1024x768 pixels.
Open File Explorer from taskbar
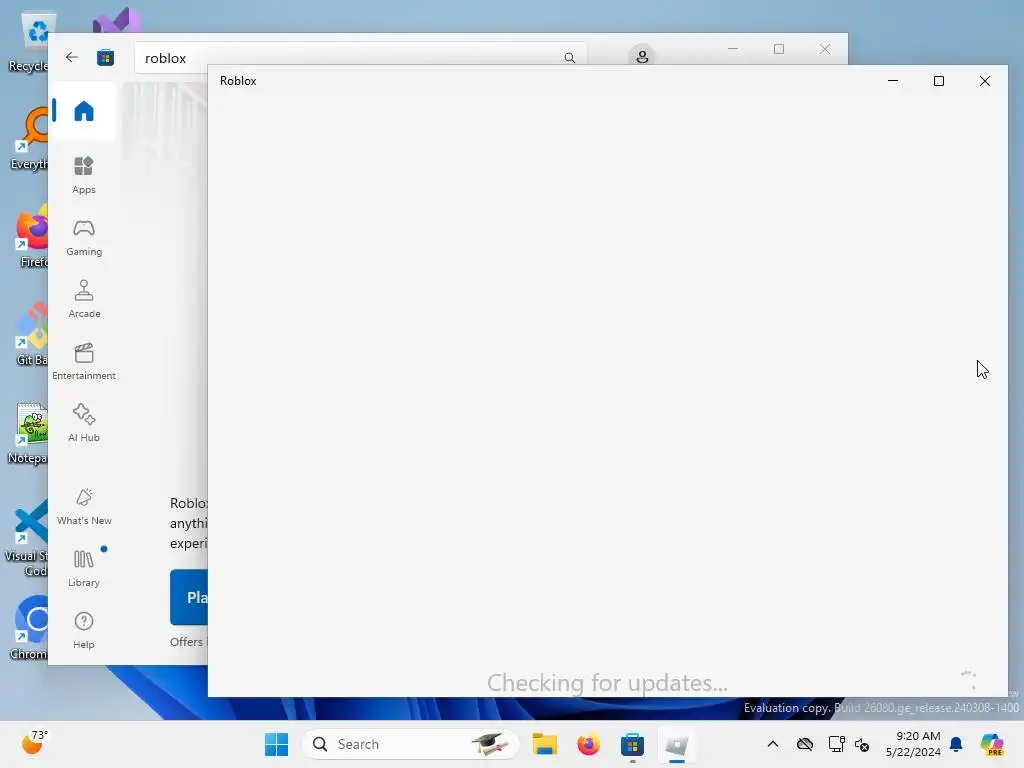[544, 744]
